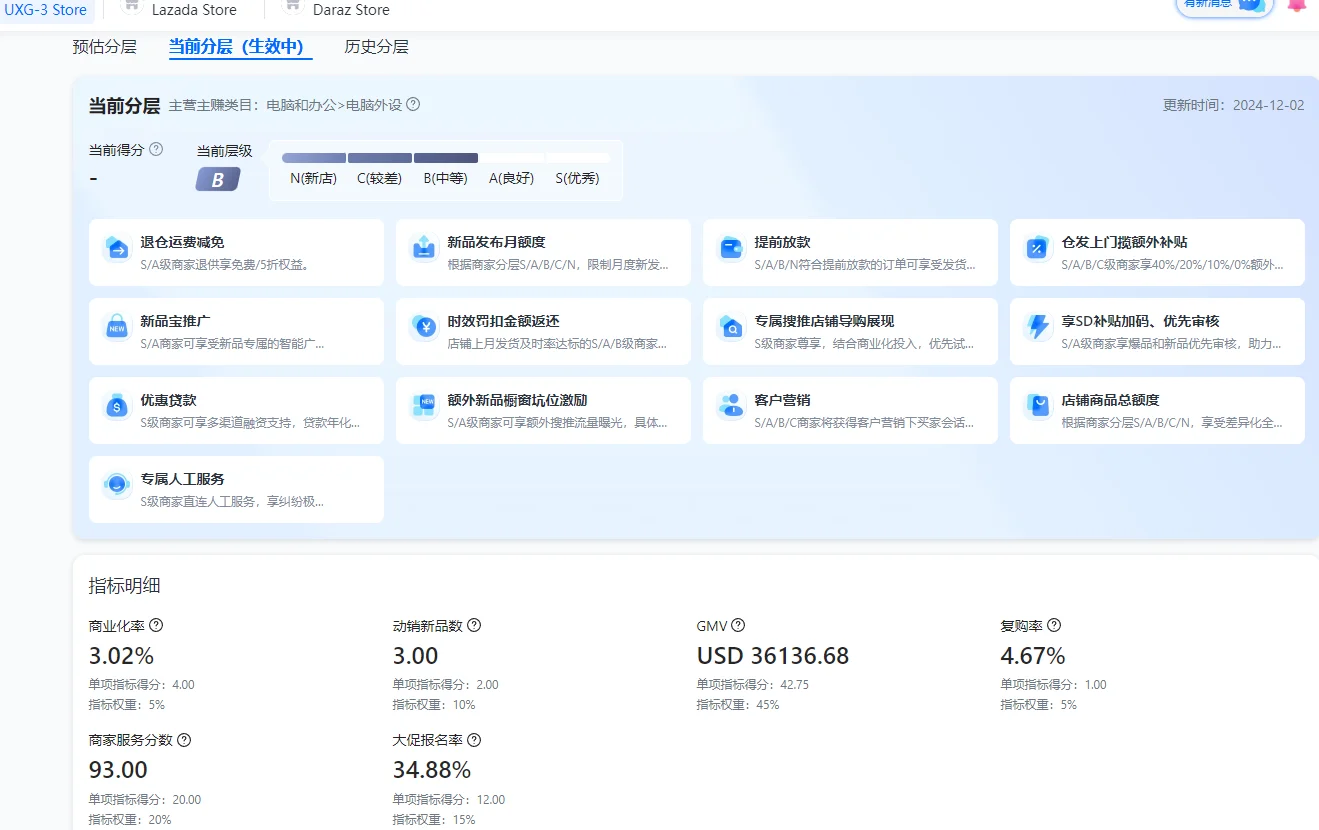Click the 专属人工服务 headset icon
Screen dimensions: 1319x830
point(118,486)
